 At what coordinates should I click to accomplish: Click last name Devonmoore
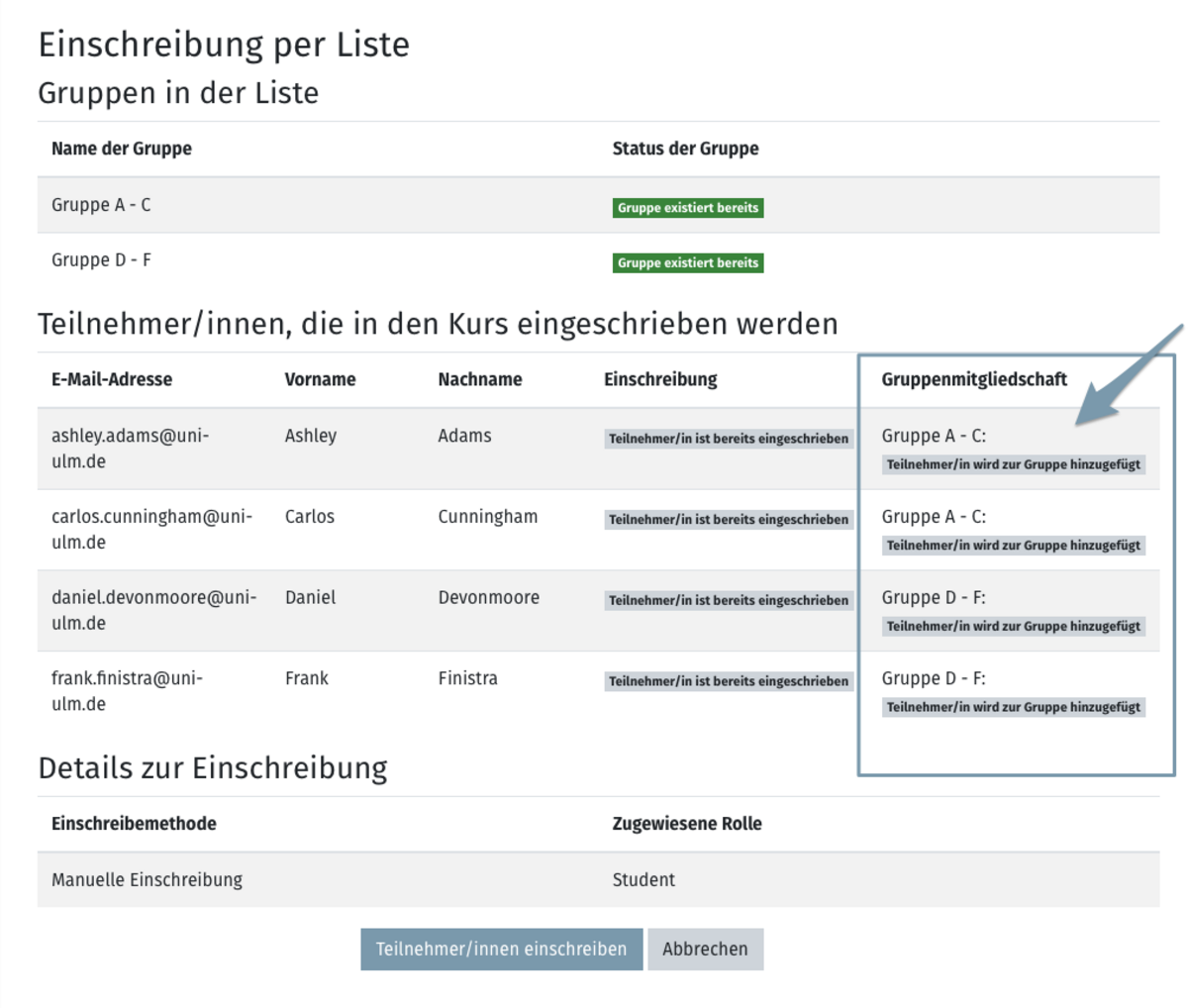click(x=489, y=598)
